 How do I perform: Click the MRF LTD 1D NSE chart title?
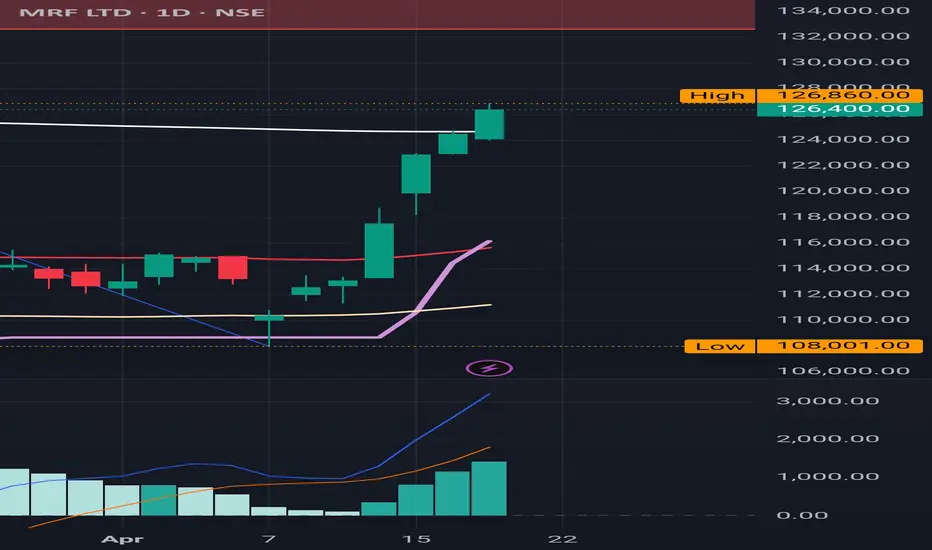[x=142, y=12]
